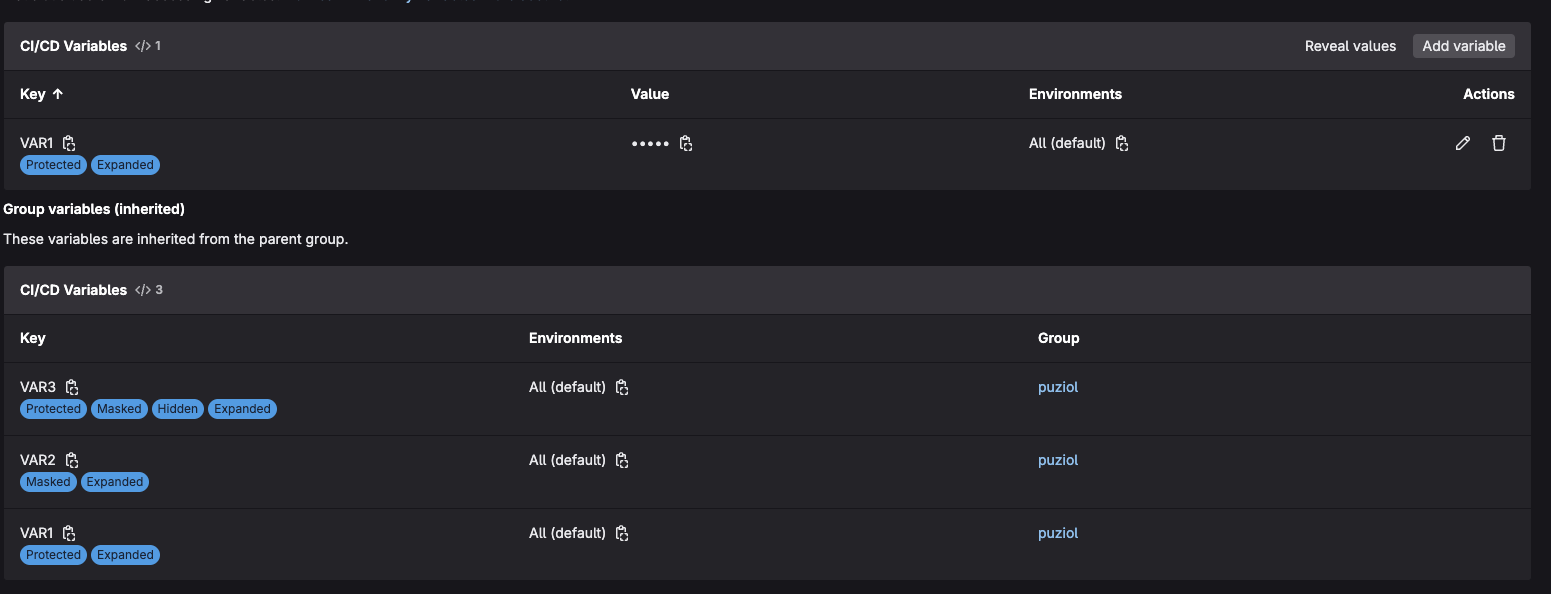Viewport: 1551px width, 594px height.
Task: Click the Masked badge on VAR2
Action: click(48, 482)
